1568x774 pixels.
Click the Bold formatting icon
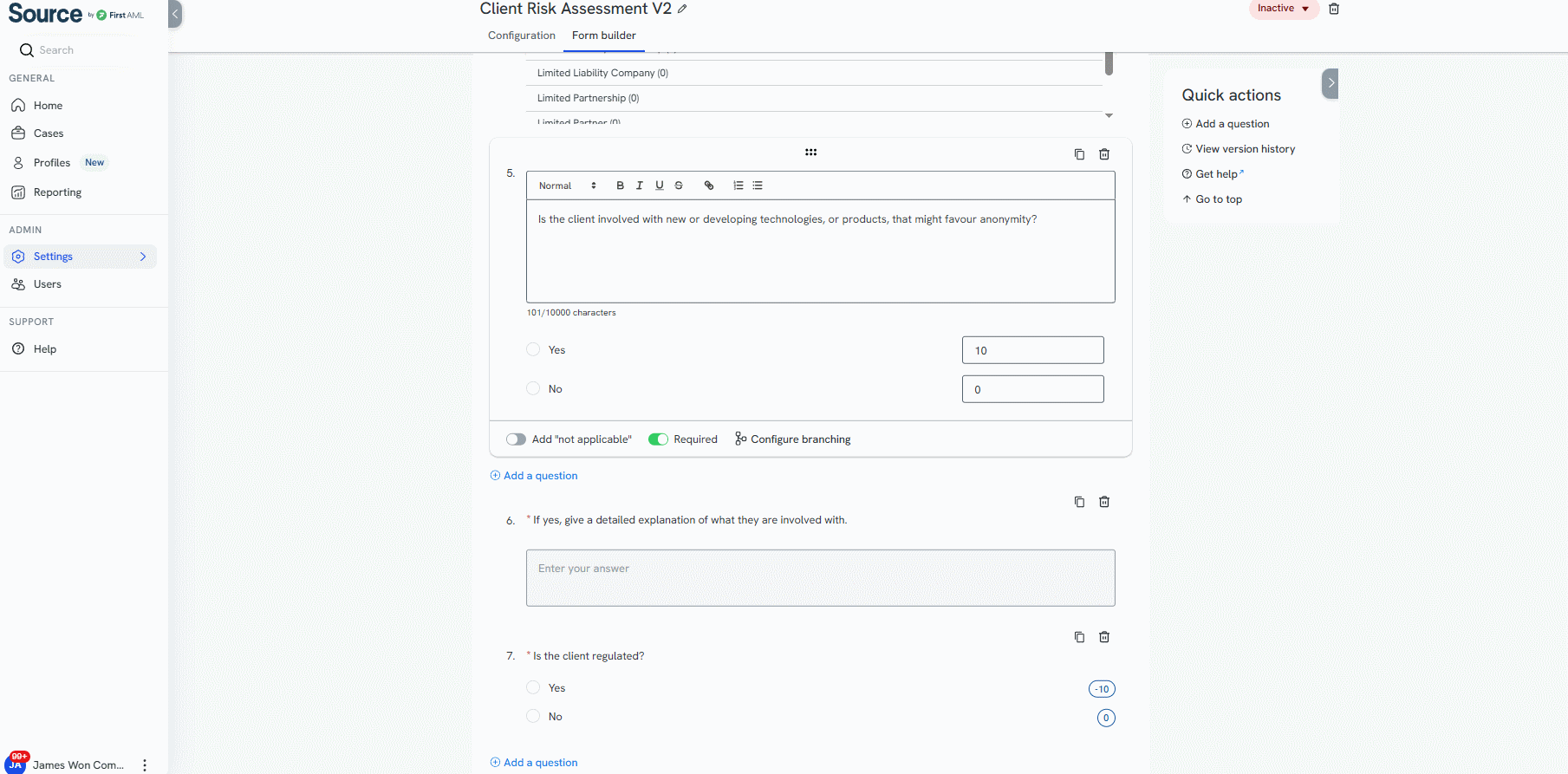pyautogui.click(x=620, y=185)
